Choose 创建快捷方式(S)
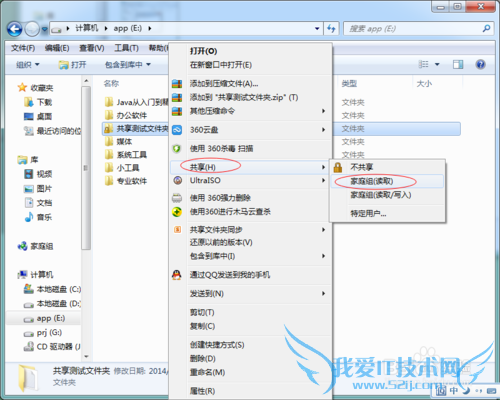Screen dimensions: 500x400 217,345
